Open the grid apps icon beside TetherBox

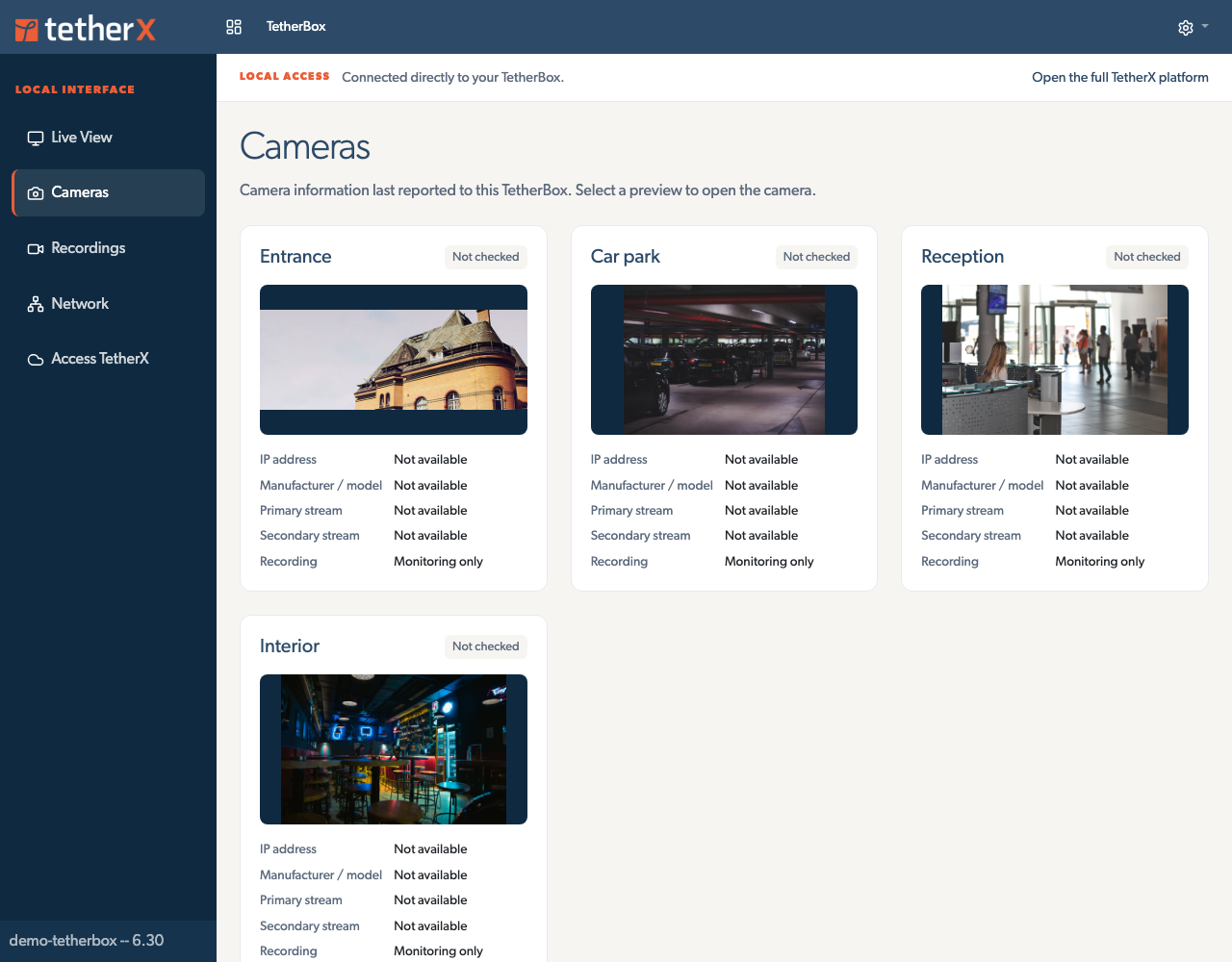coord(234,27)
